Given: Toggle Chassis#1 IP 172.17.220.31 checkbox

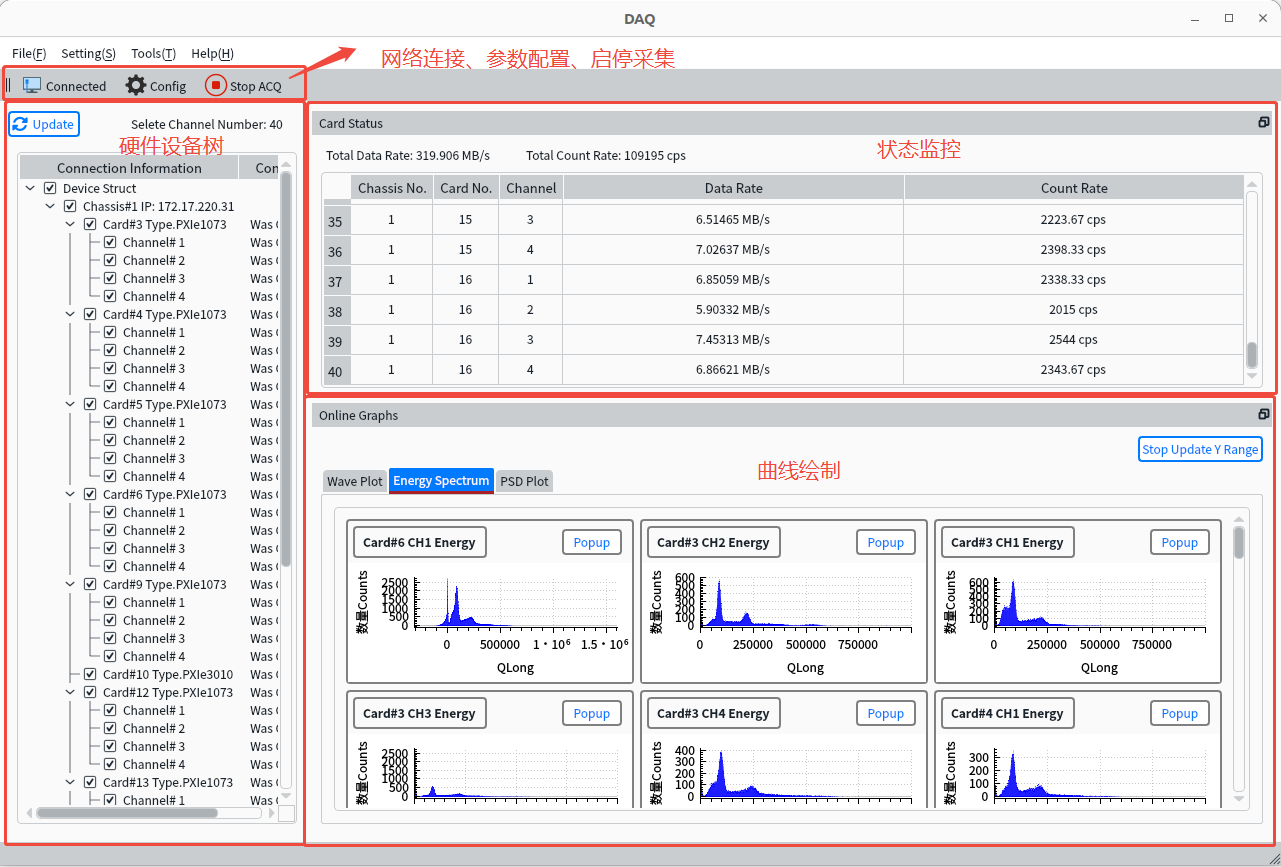Looking at the screenshot, I should click(70, 206).
